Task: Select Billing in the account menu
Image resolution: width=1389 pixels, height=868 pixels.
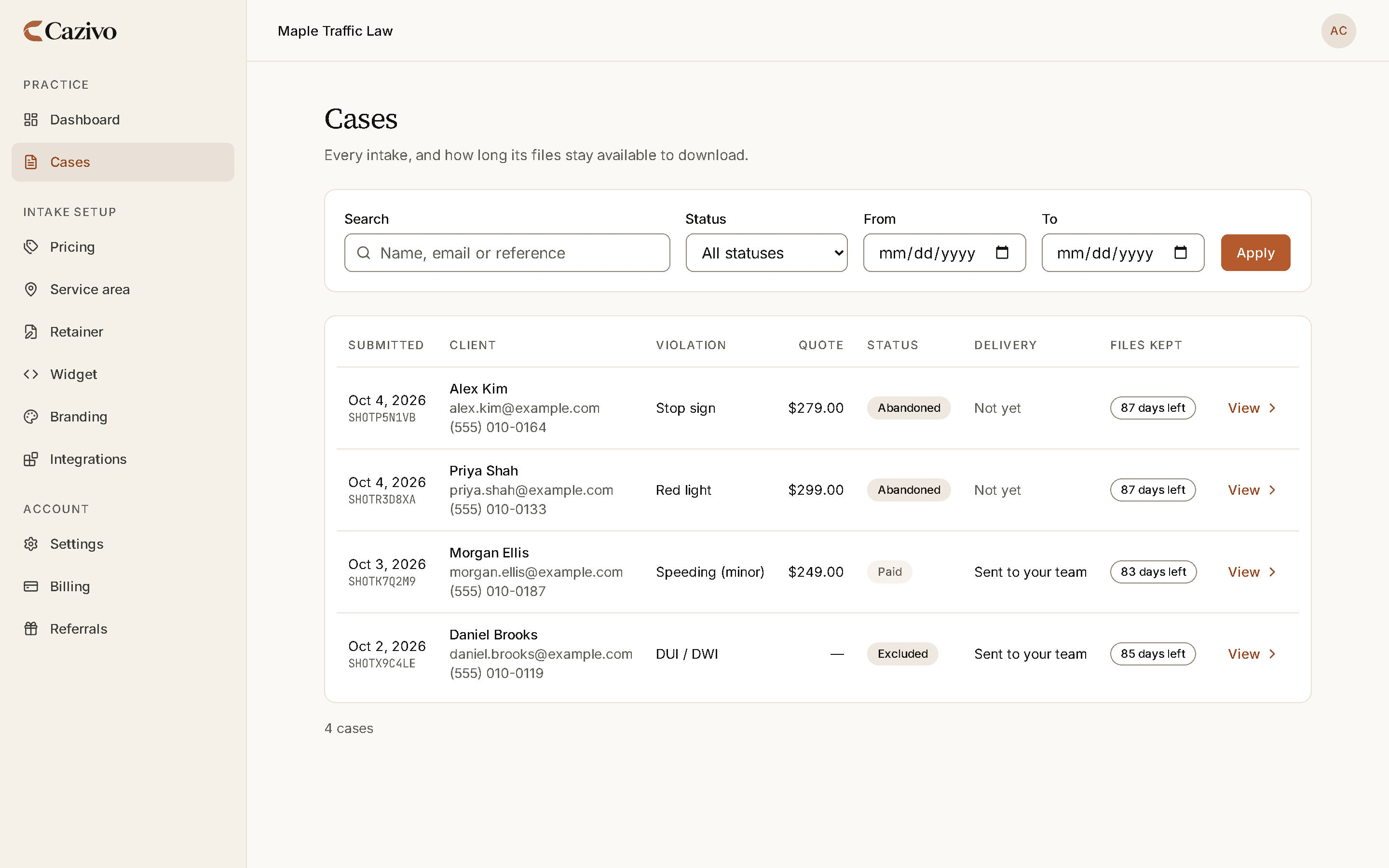Action: 123,586
